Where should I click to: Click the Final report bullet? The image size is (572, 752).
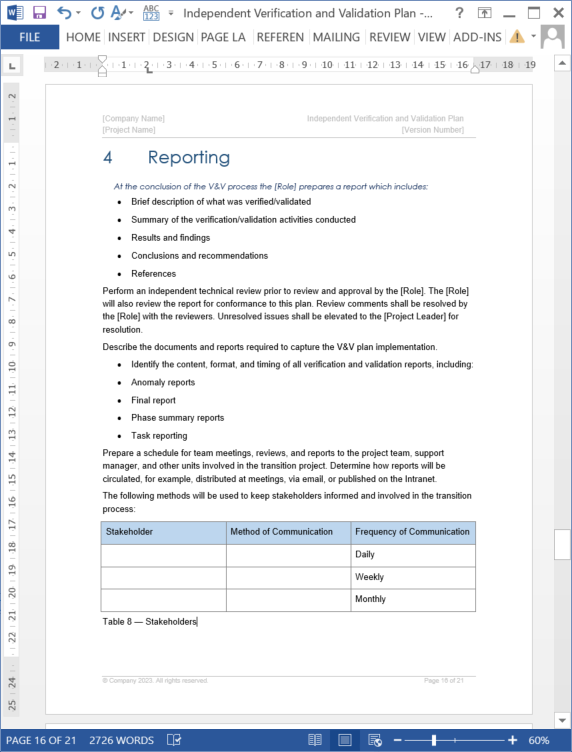153,400
